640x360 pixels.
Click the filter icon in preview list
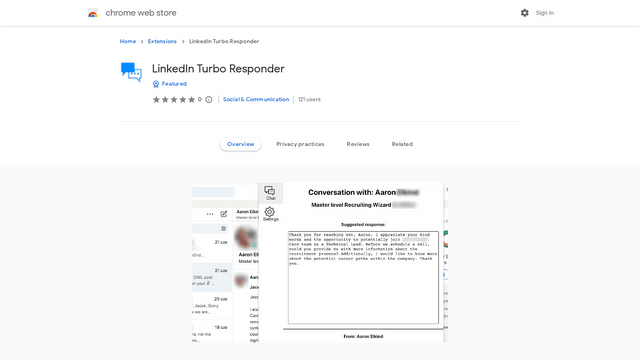click(224, 229)
